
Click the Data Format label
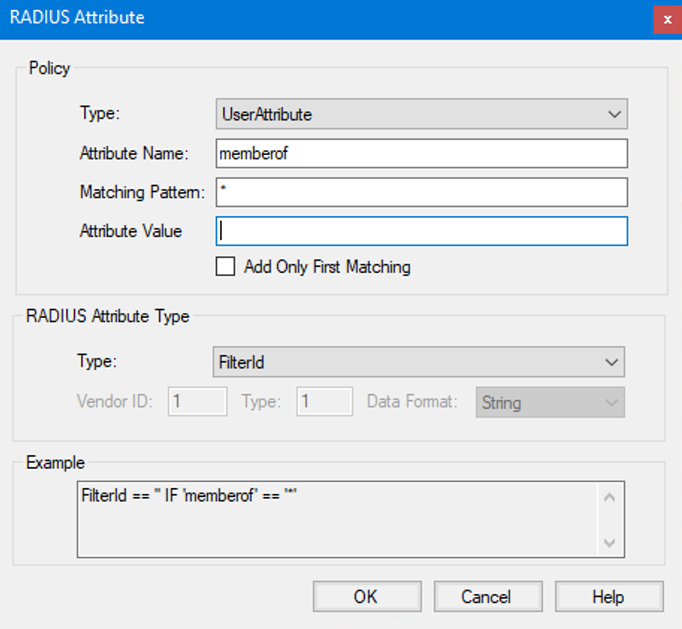pyautogui.click(x=412, y=401)
